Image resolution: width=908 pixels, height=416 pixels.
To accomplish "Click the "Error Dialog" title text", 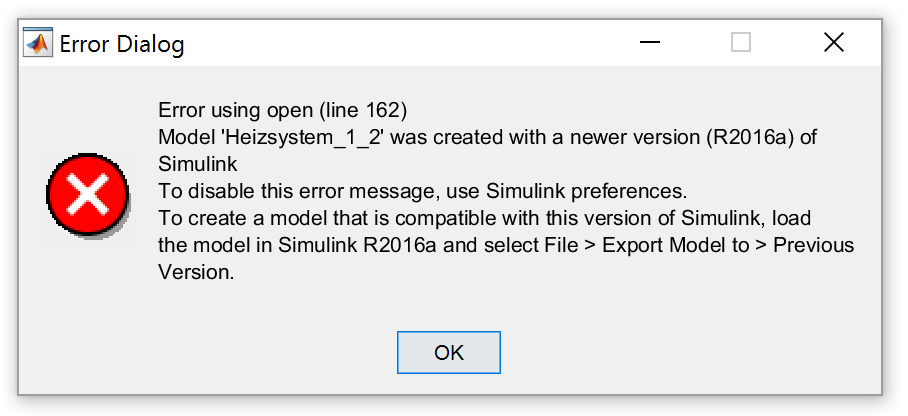I will pyautogui.click(x=122, y=44).
